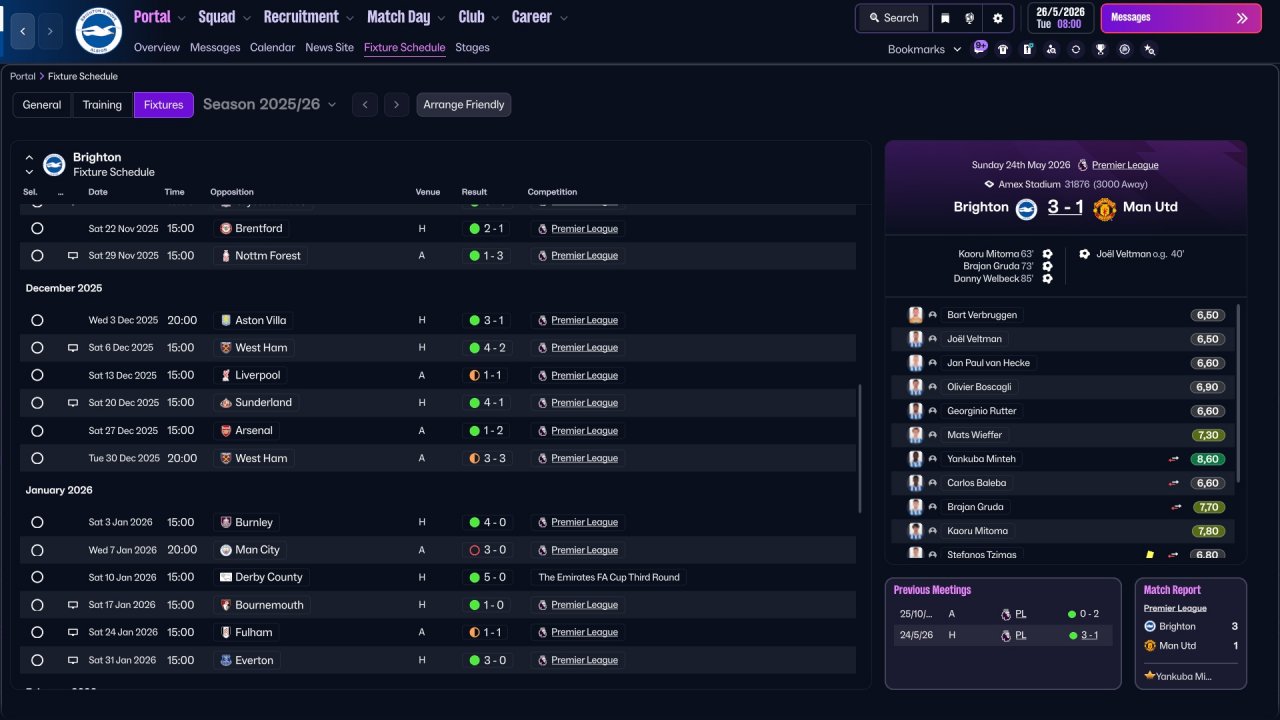Open Premier League link in match header
The image size is (1280, 720).
tap(1125, 165)
